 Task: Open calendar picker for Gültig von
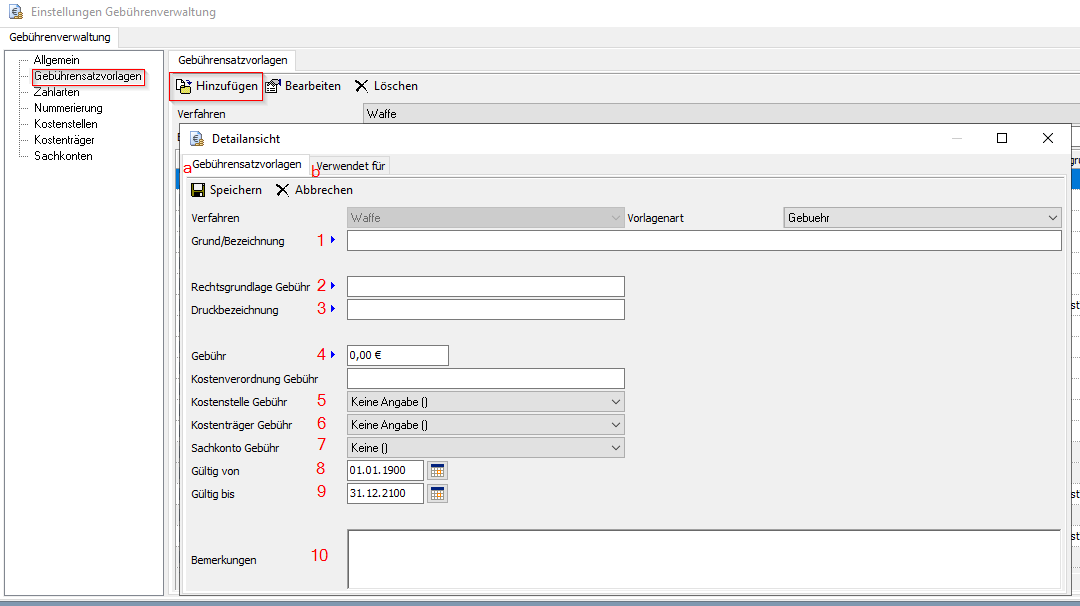438,470
